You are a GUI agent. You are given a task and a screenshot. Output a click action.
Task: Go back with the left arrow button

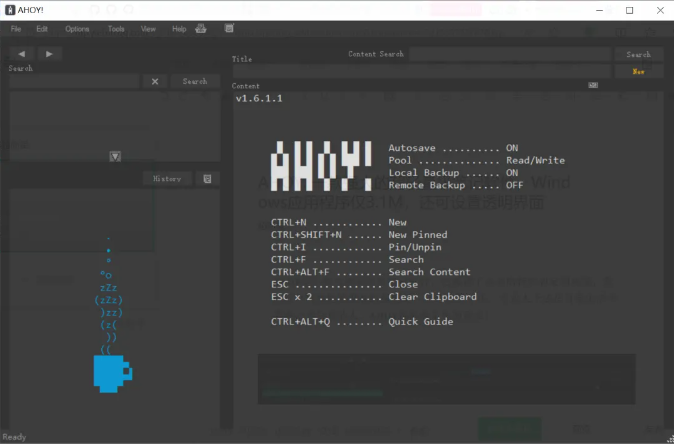(x=21, y=54)
